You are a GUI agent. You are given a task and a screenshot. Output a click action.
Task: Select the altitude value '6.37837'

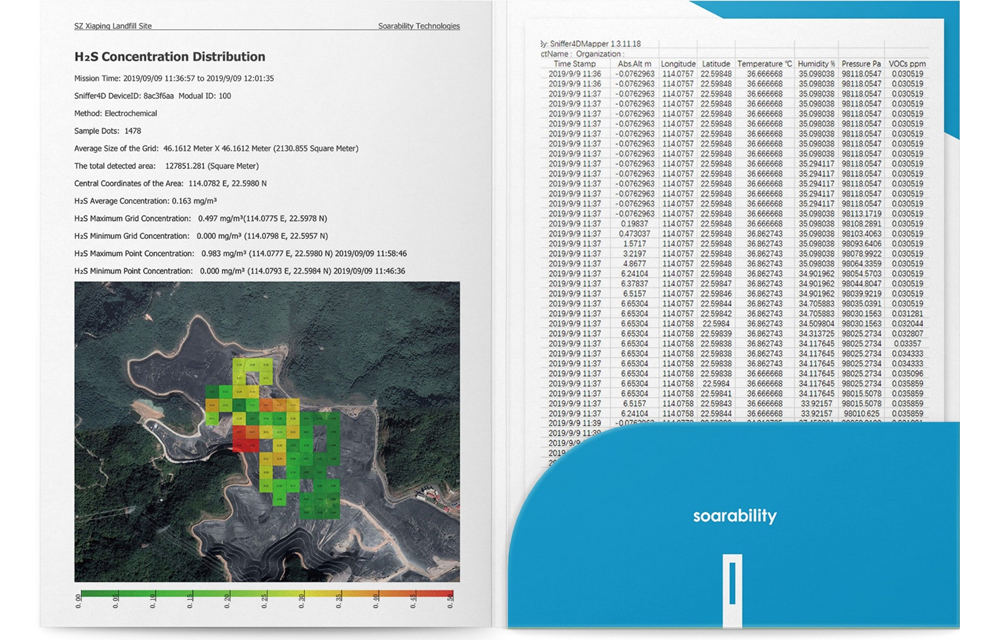pyautogui.click(x=635, y=284)
